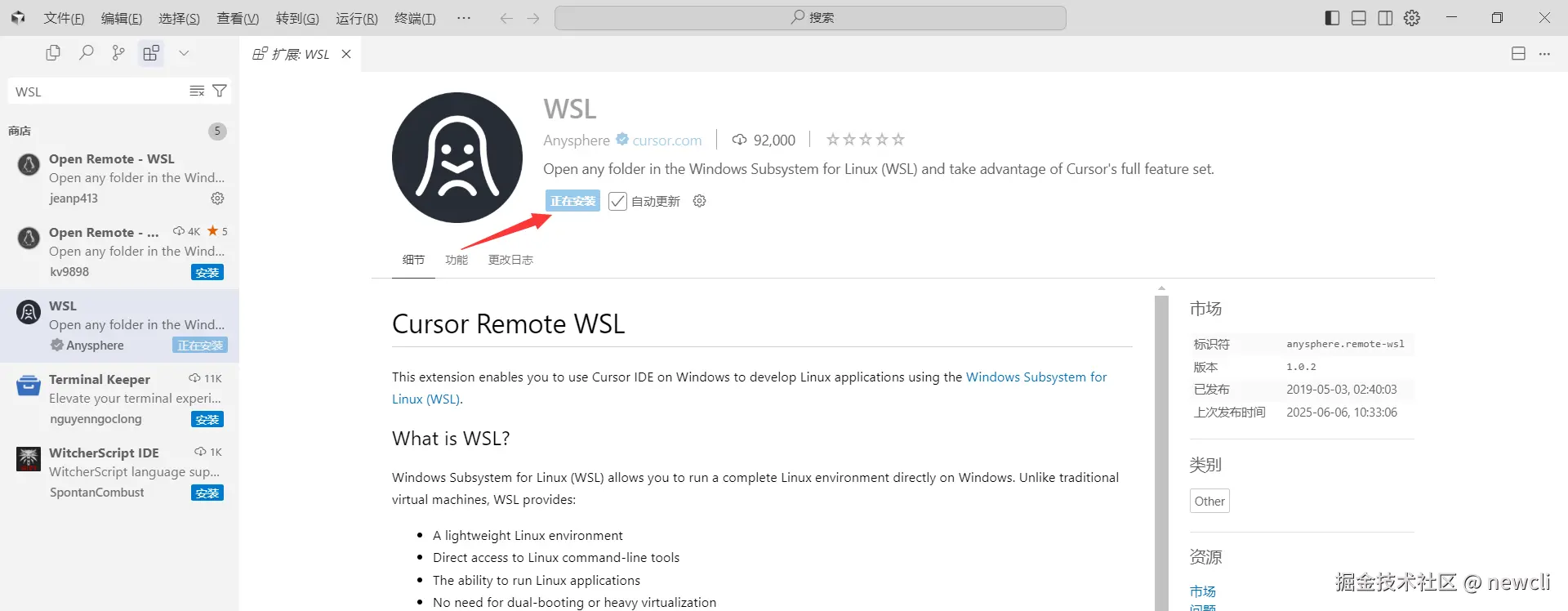Click the WSL extension penguin logo
The image size is (1568, 611).
coord(457,158)
